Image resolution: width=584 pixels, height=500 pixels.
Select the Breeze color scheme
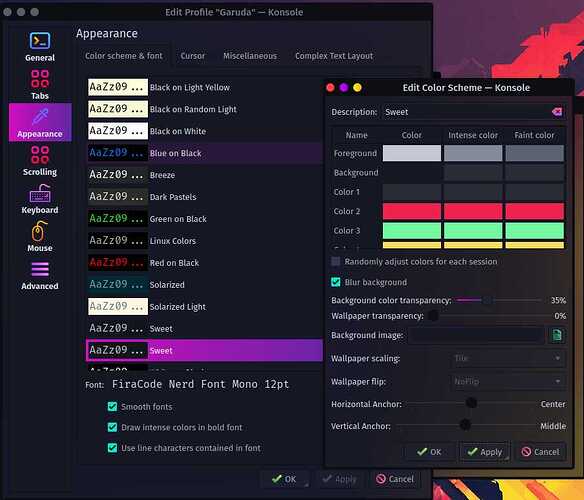(205, 175)
